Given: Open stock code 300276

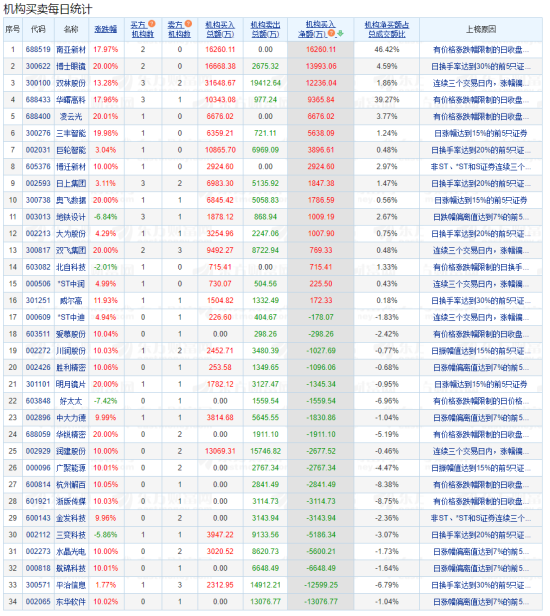Looking at the screenshot, I should [38, 133].
